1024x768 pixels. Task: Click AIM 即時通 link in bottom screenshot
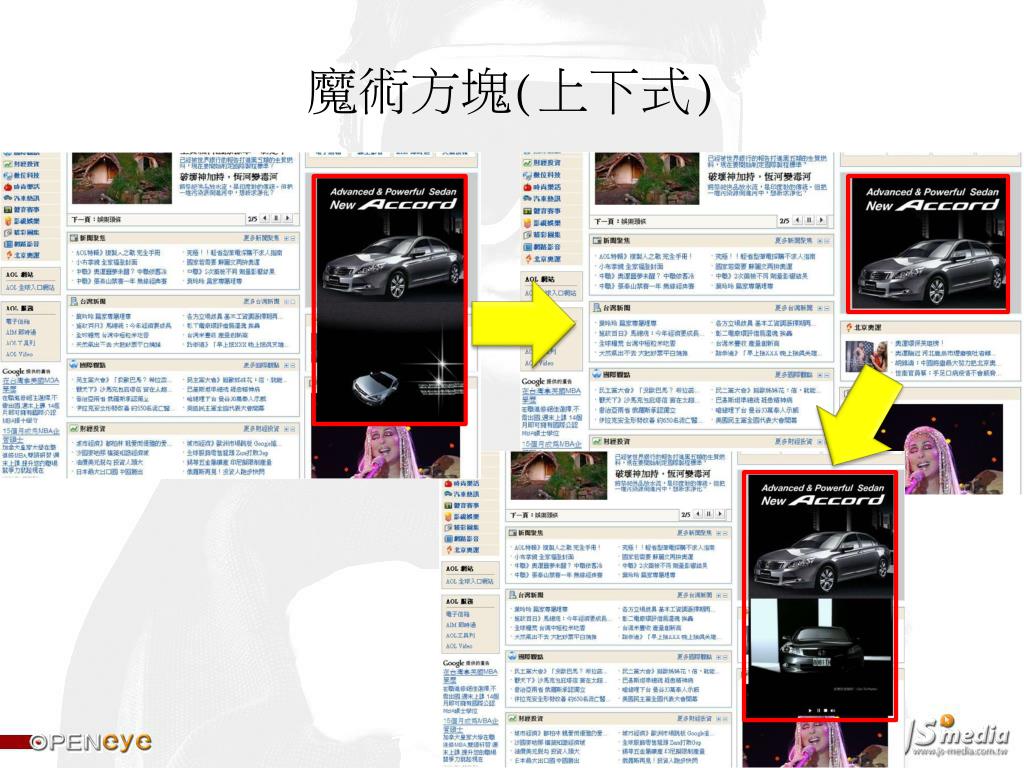(460, 625)
